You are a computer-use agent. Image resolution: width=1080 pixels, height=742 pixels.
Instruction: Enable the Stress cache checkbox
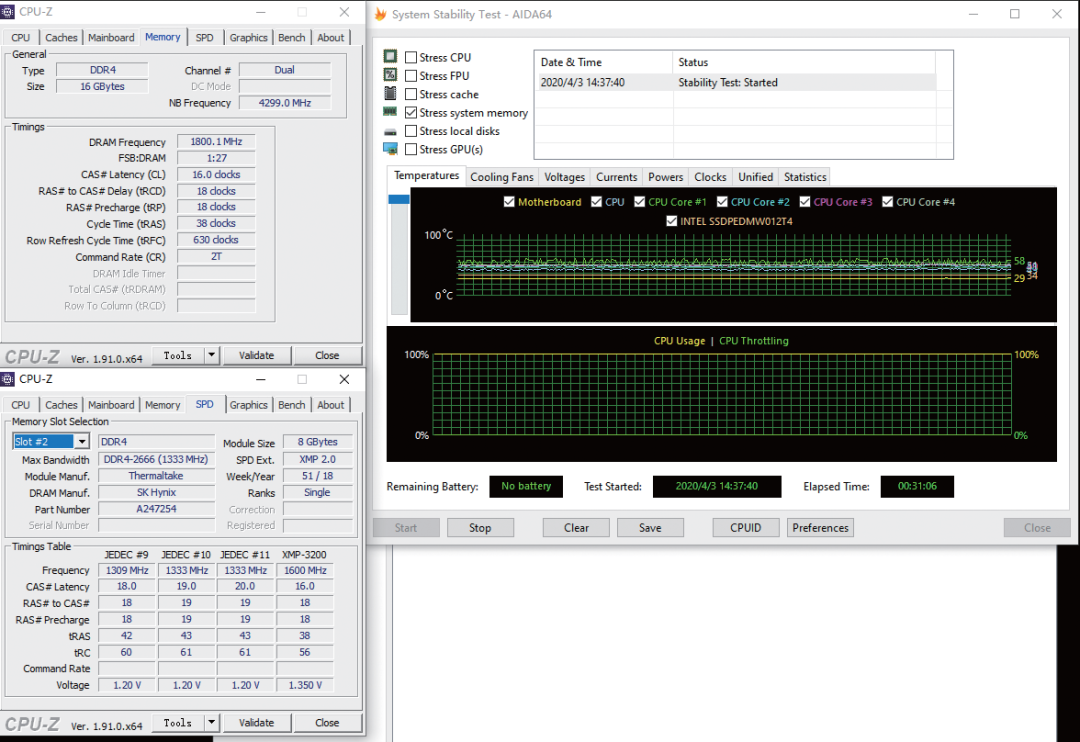pyautogui.click(x=411, y=94)
